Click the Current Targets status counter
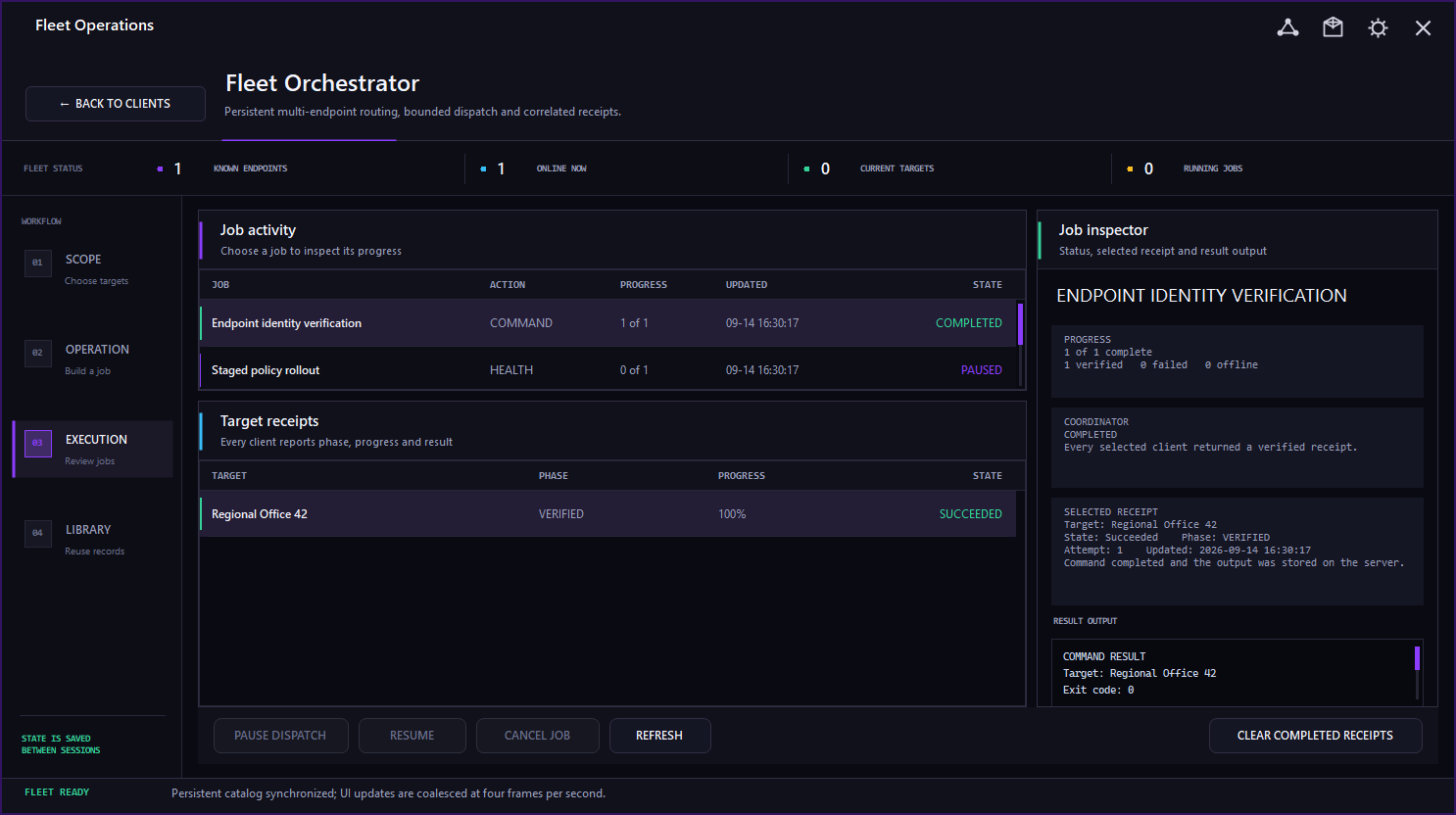This screenshot has height=815, width=1456. tap(869, 168)
